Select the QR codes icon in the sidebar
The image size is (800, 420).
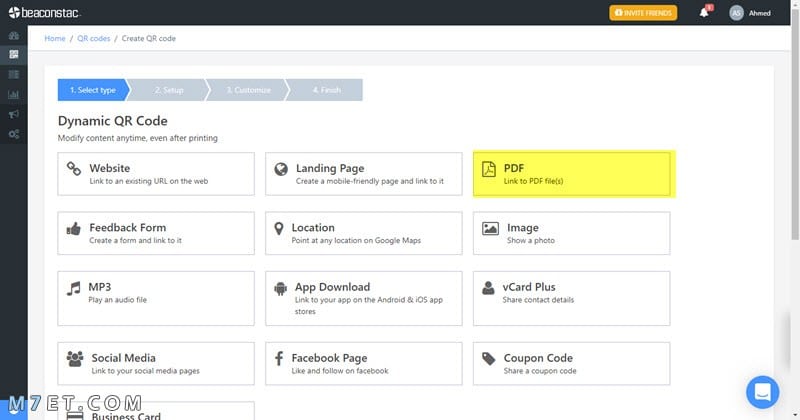pos(14,54)
